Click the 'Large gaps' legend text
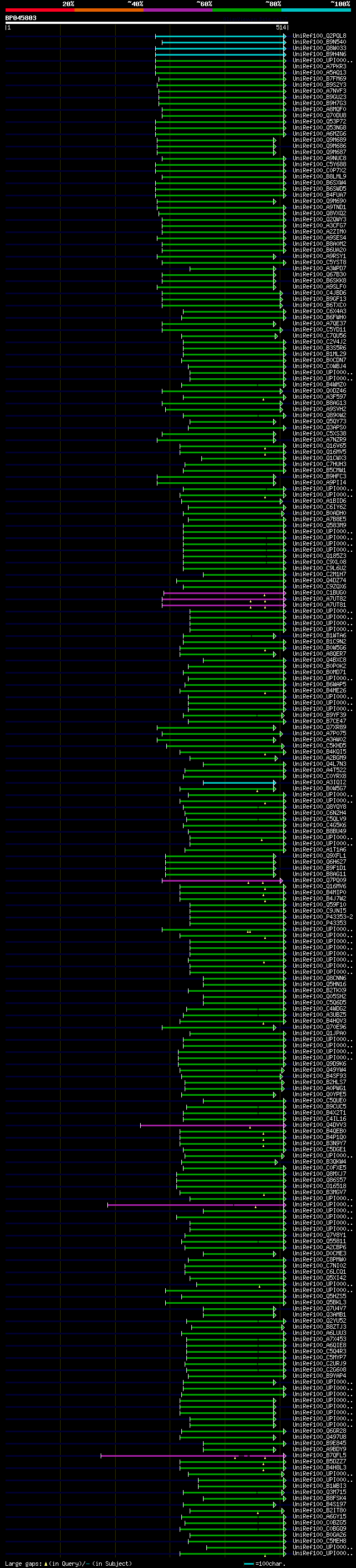The image size is (356, 1568). click(24, 1564)
